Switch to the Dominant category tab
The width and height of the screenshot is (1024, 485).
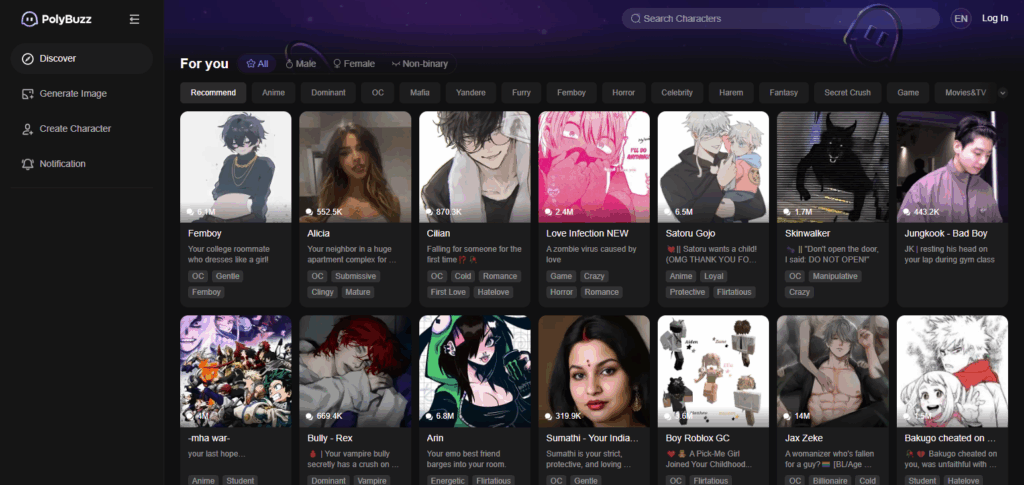click(328, 93)
